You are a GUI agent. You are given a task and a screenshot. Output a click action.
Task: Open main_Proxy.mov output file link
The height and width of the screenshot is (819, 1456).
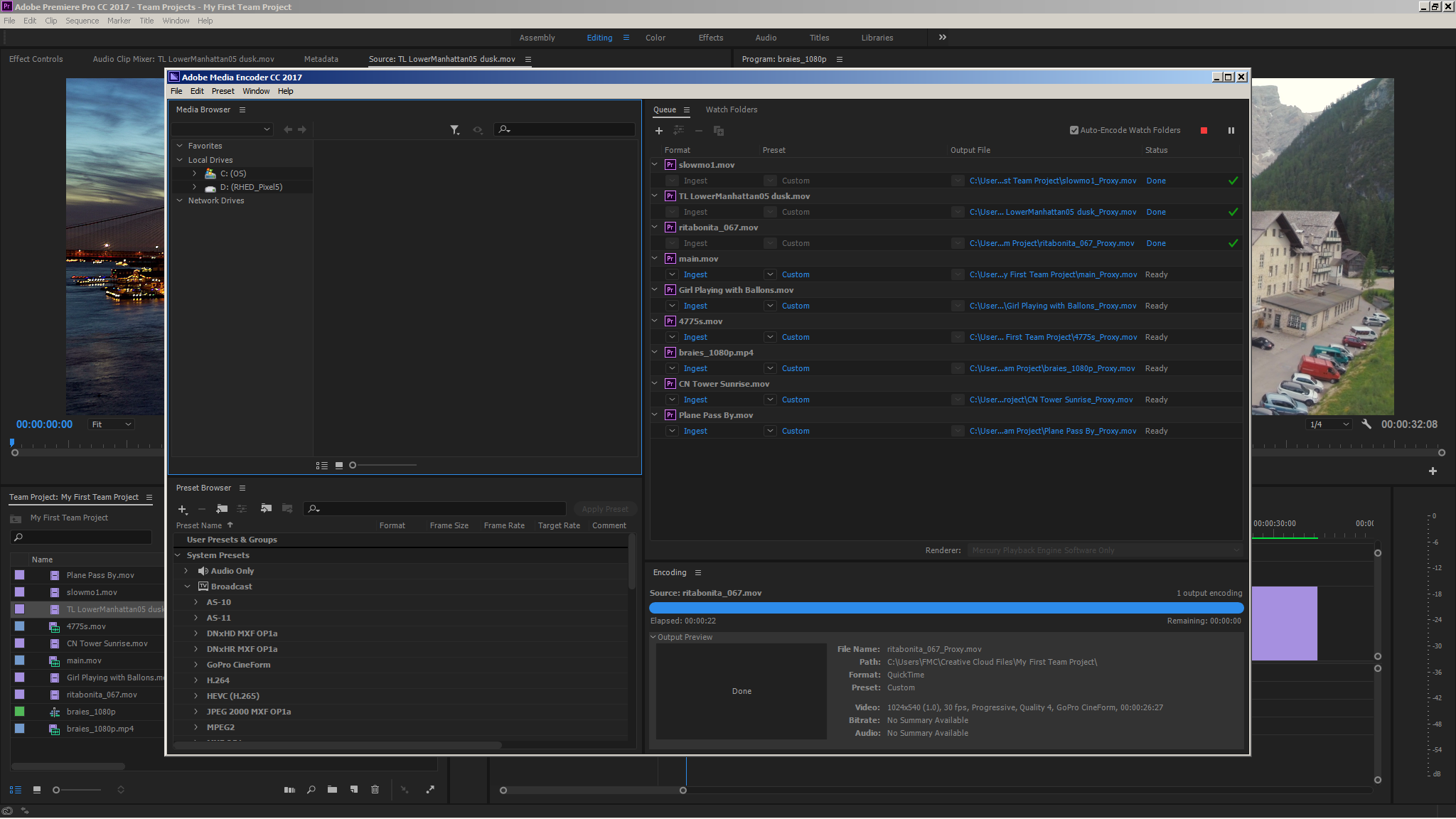(x=1053, y=275)
